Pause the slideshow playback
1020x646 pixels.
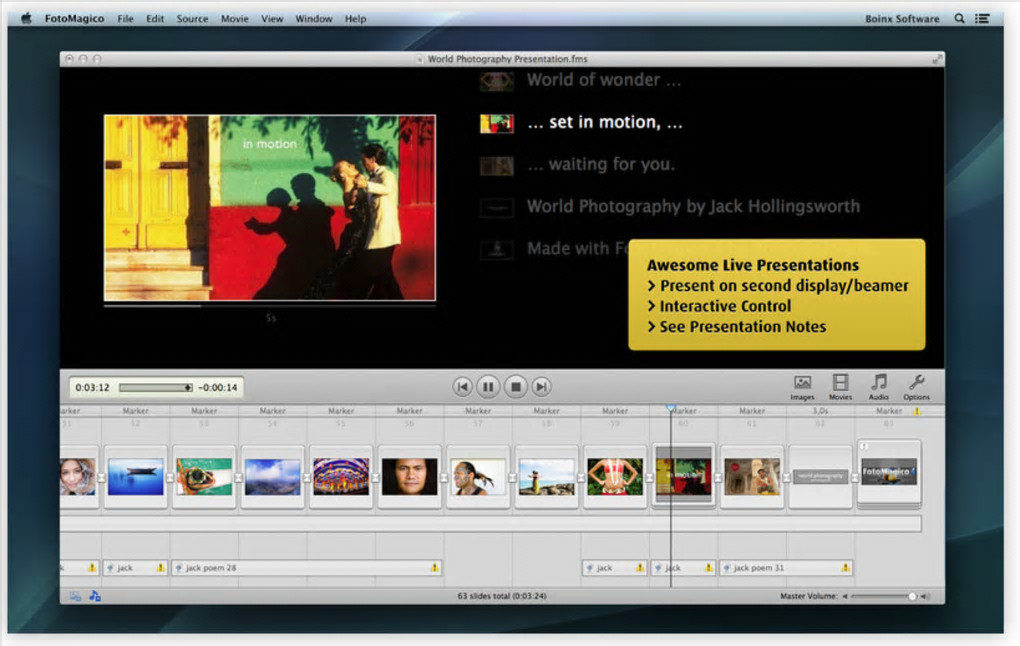pyautogui.click(x=488, y=386)
